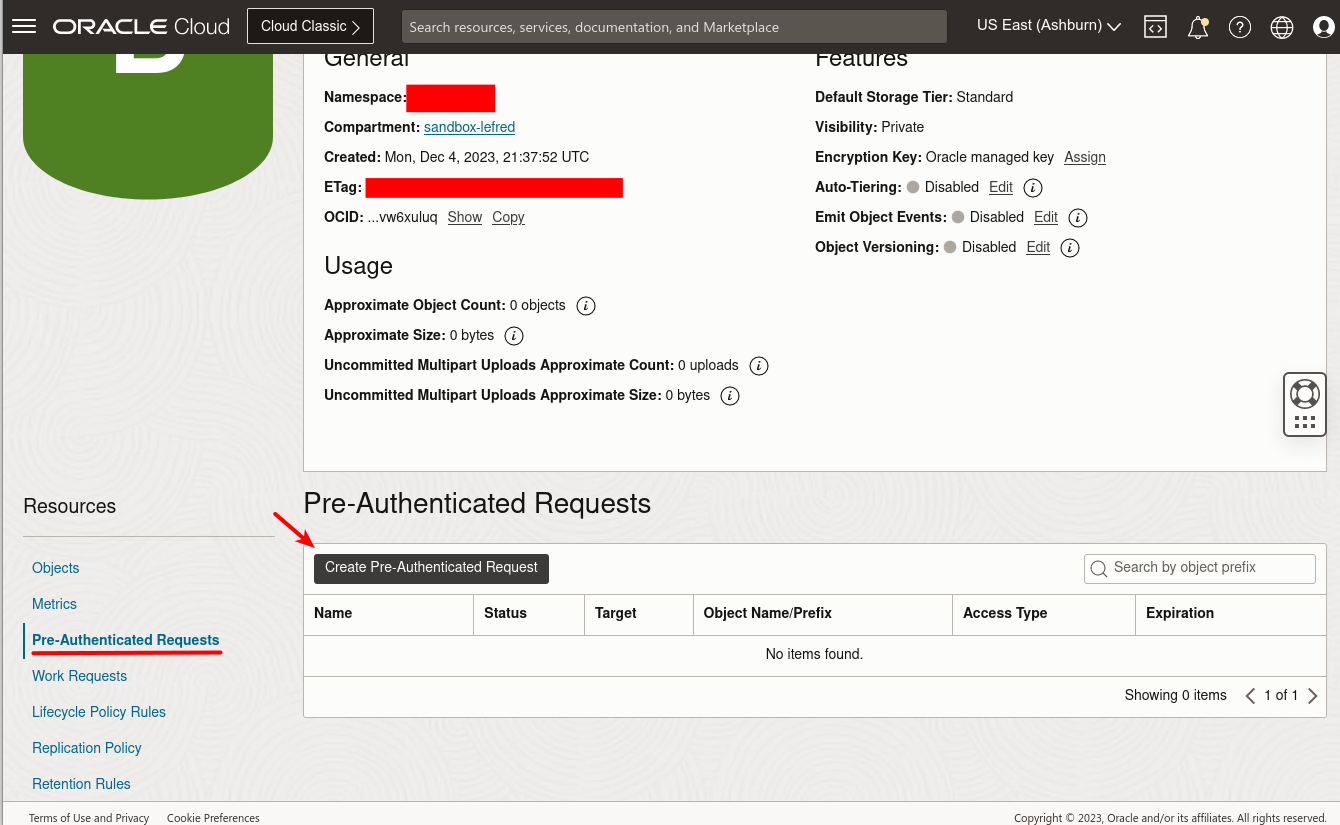
Task: Open the US East (Ashburn) region dropdown
Action: click(x=1048, y=26)
